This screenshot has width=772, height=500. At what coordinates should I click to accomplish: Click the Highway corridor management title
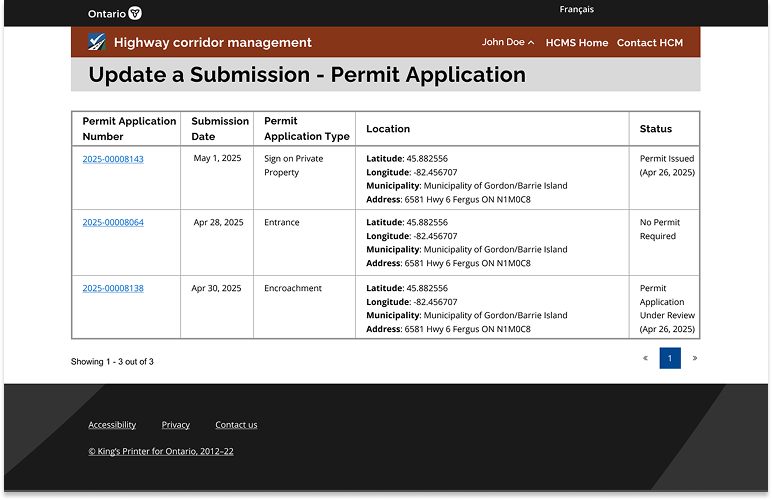[213, 42]
